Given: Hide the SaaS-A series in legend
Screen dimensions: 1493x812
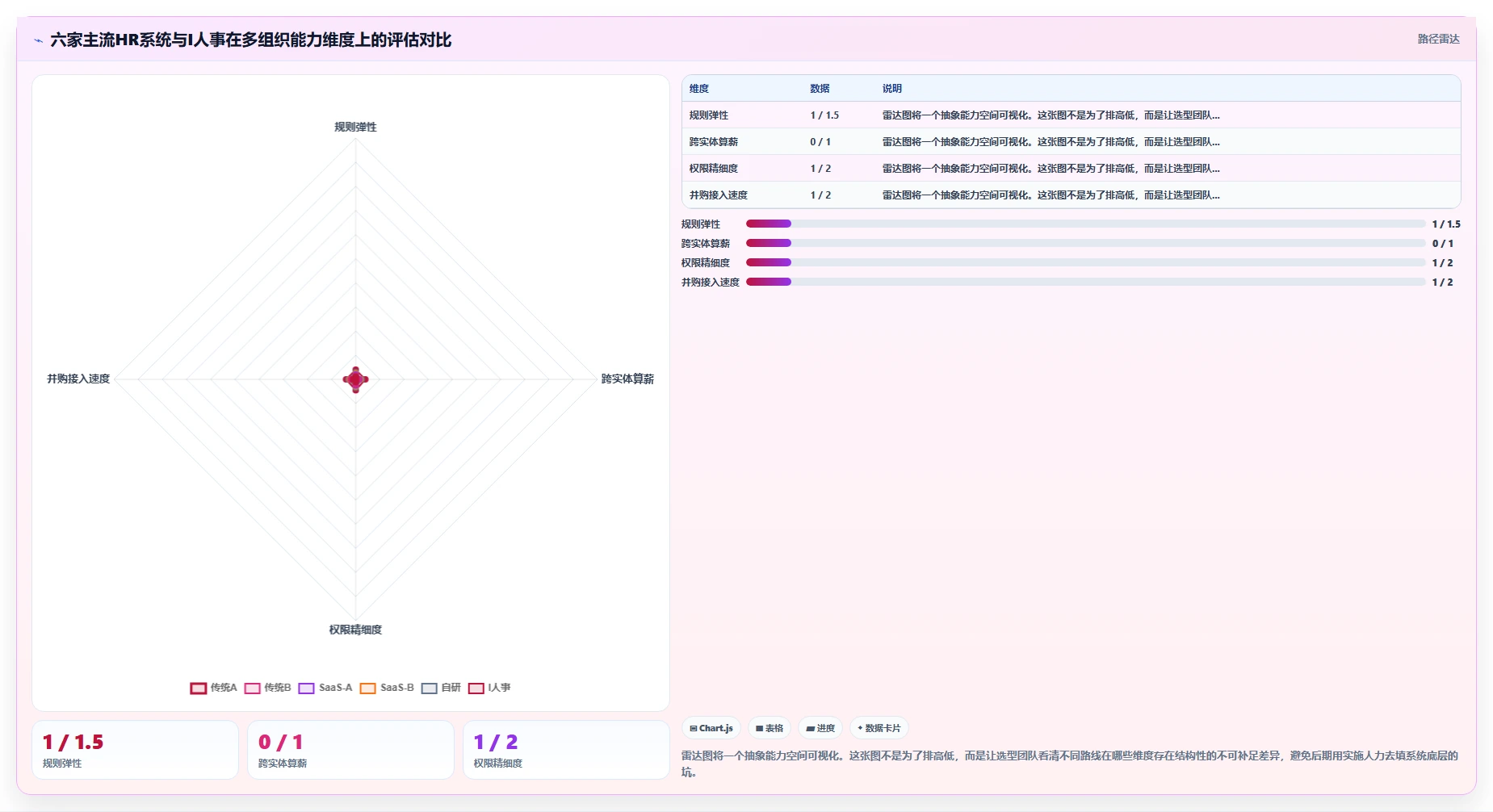Looking at the screenshot, I should [x=325, y=688].
